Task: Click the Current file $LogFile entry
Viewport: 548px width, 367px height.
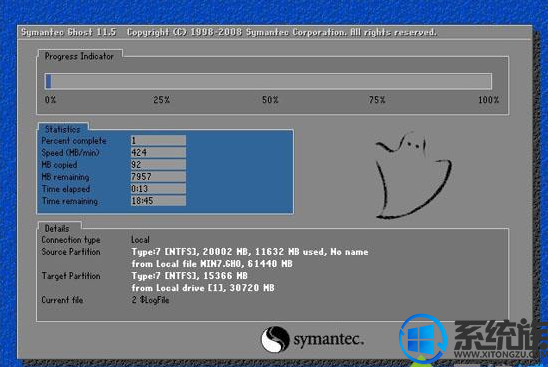Action: point(150,300)
